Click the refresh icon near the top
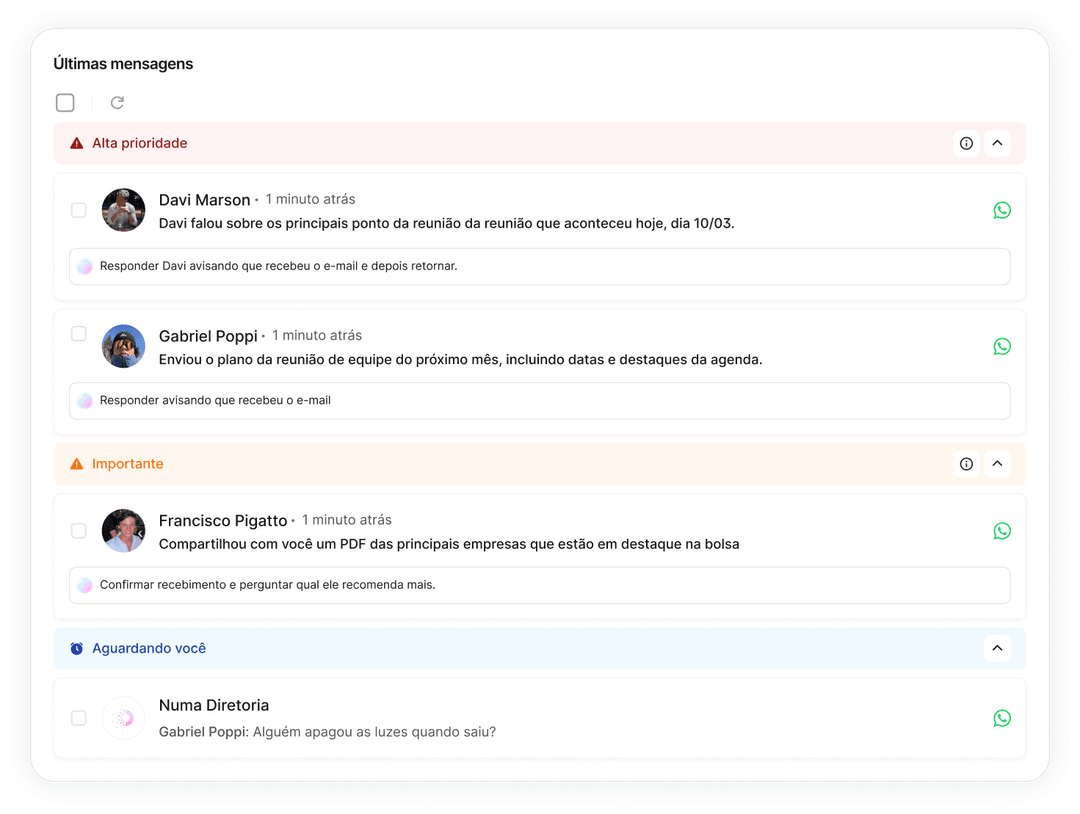Image resolution: width=1080 pixels, height=814 pixels. pyautogui.click(x=117, y=102)
